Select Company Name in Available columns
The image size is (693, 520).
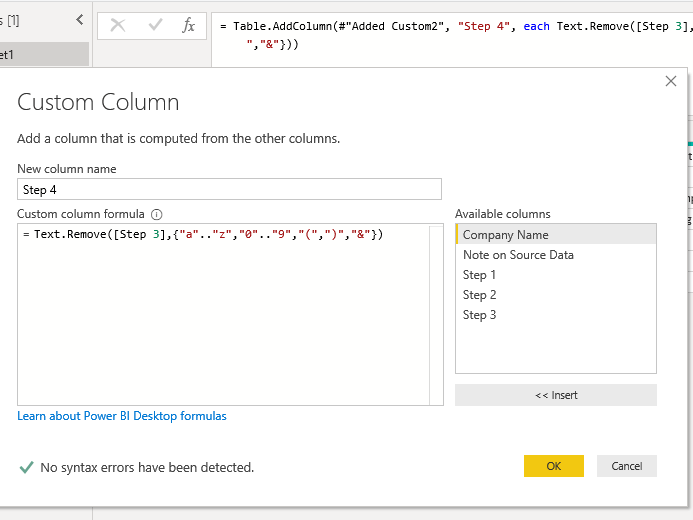coord(506,235)
